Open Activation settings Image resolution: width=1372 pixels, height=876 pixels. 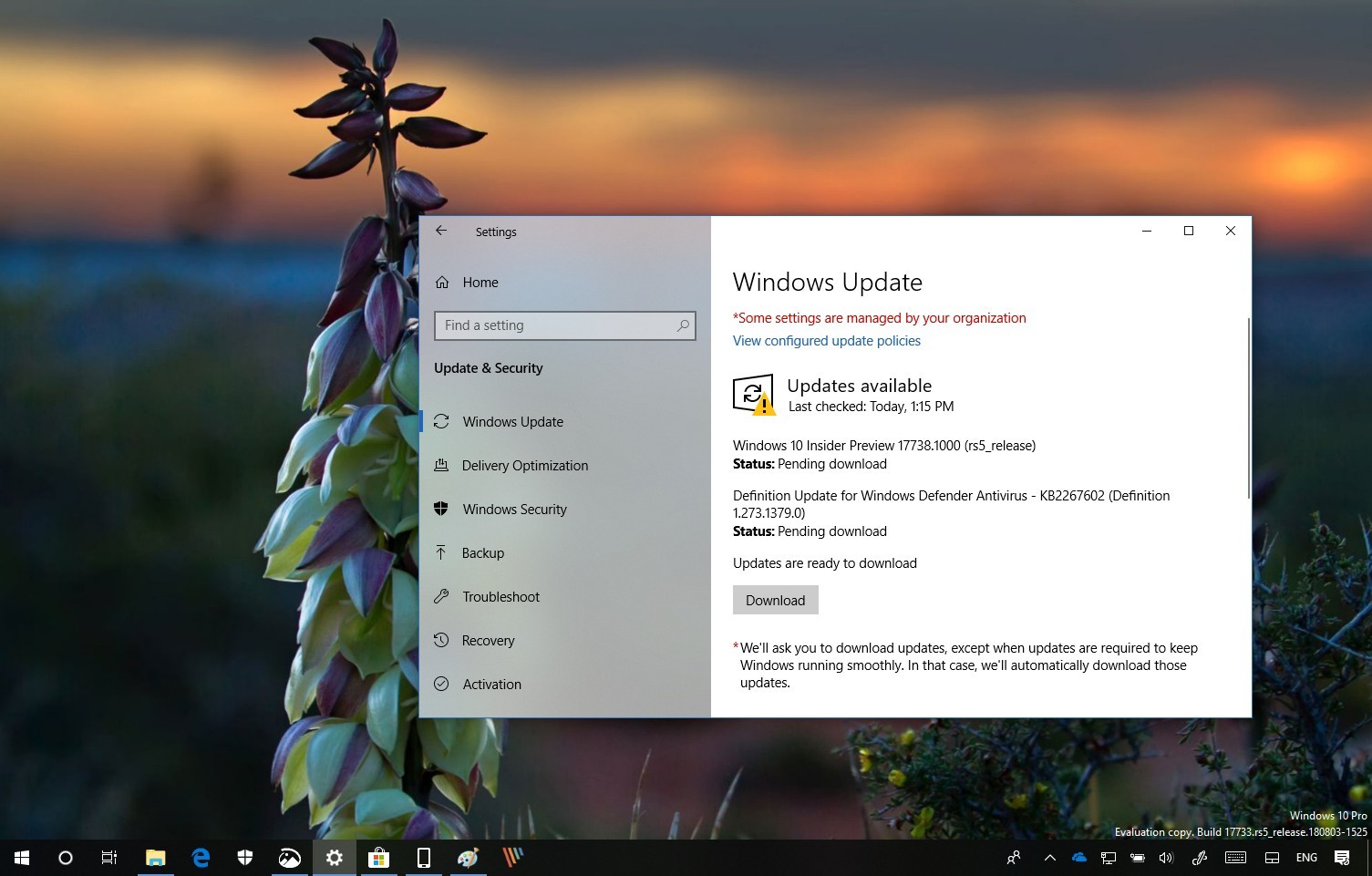coord(491,684)
